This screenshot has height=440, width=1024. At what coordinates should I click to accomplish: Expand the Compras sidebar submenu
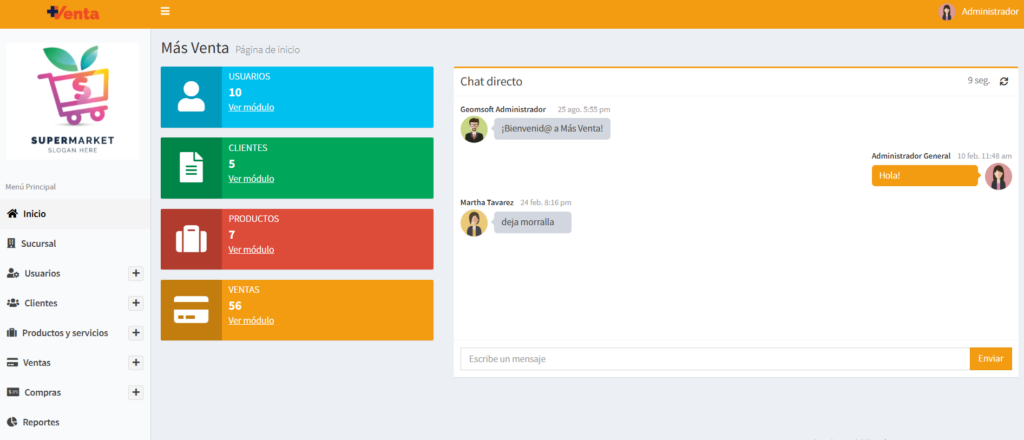136,392
